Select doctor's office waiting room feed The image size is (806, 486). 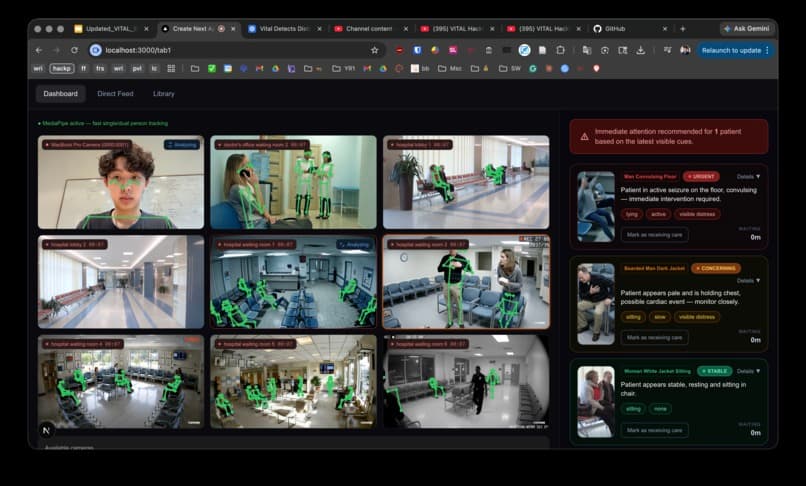click(293, 182)
